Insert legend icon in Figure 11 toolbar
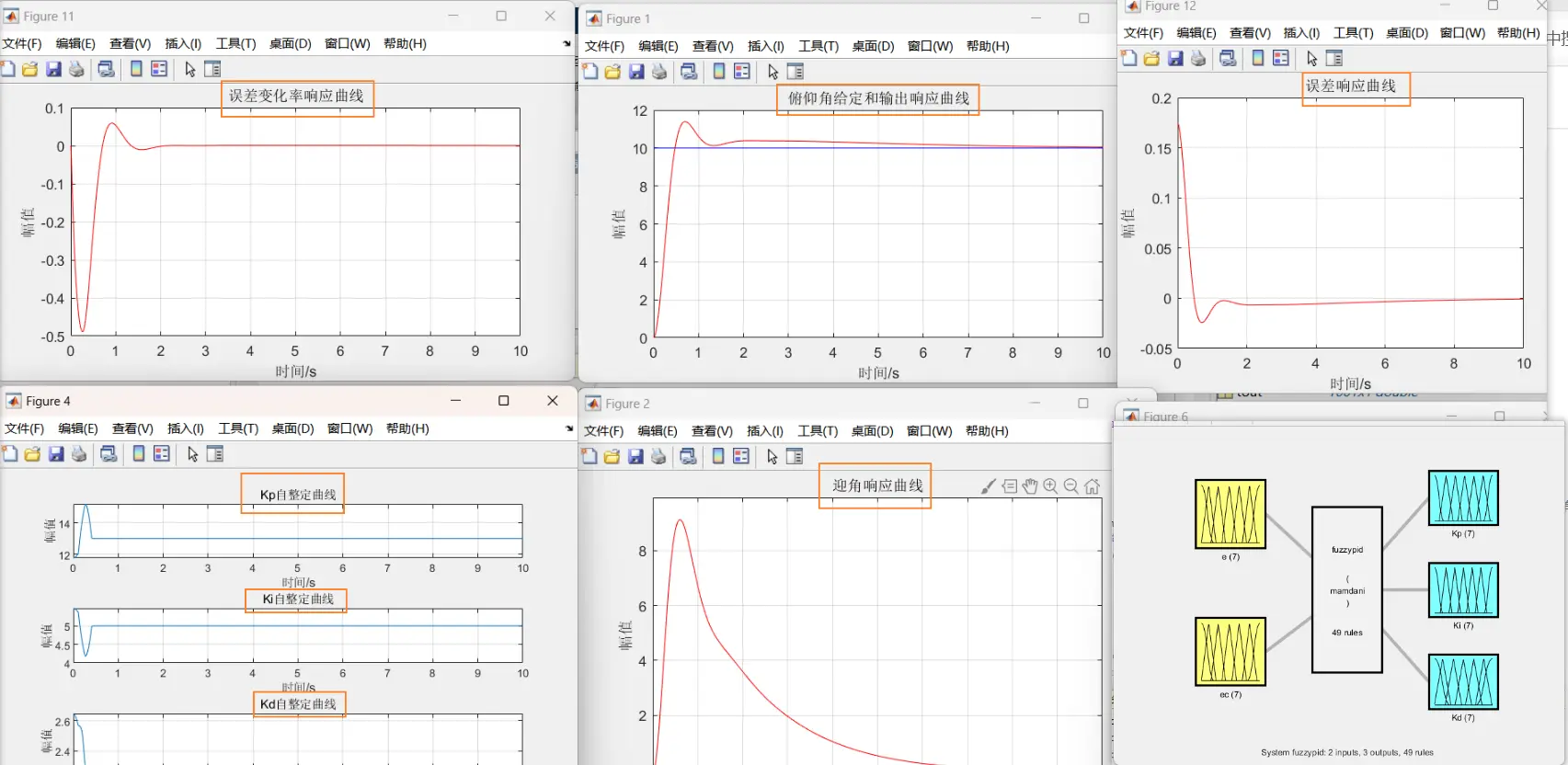The width and height of the screenshot is (1568, 765). pos(159,69)
